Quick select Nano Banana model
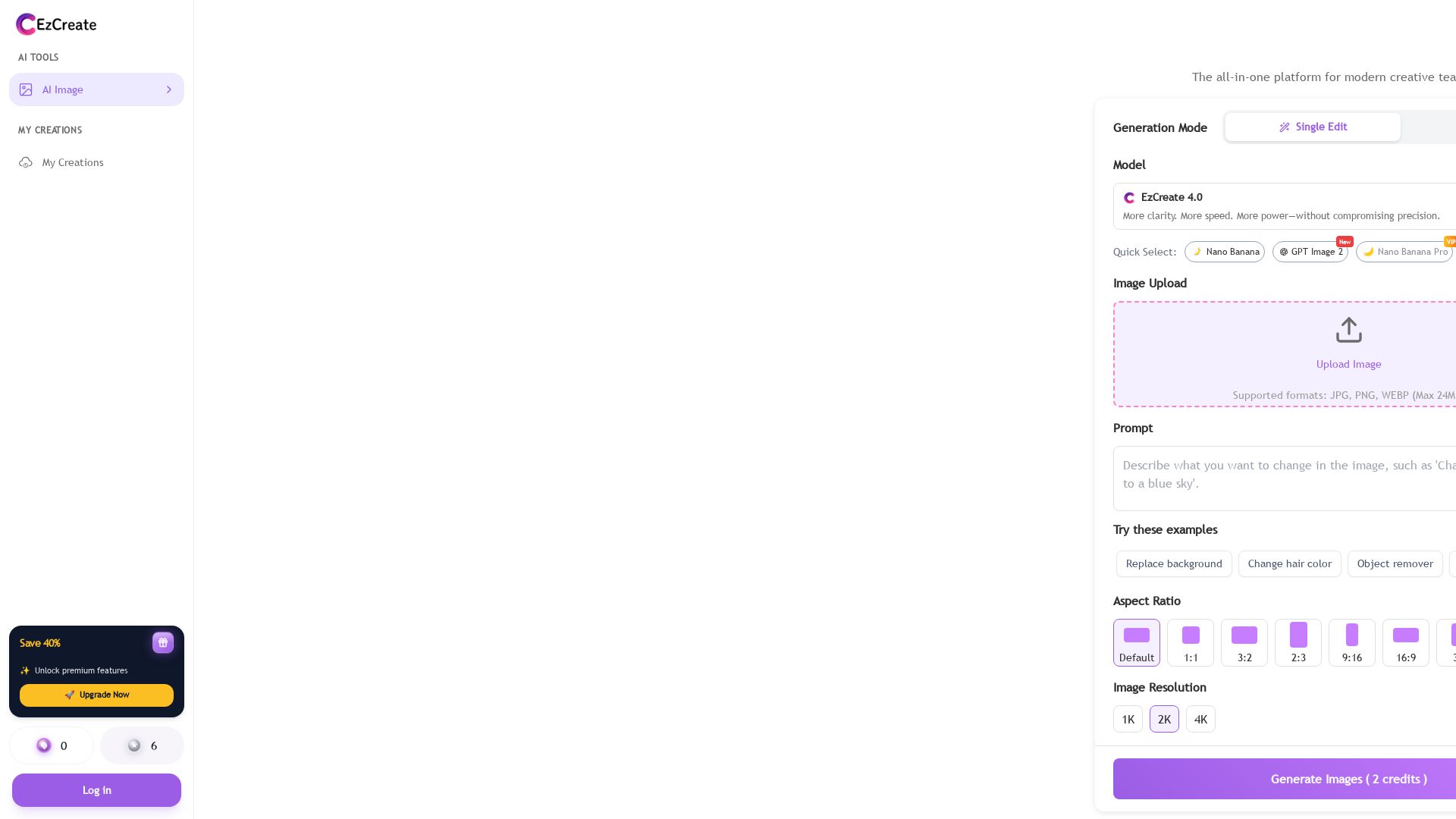The image size is (1456, 819). (x=1224, y=252)
